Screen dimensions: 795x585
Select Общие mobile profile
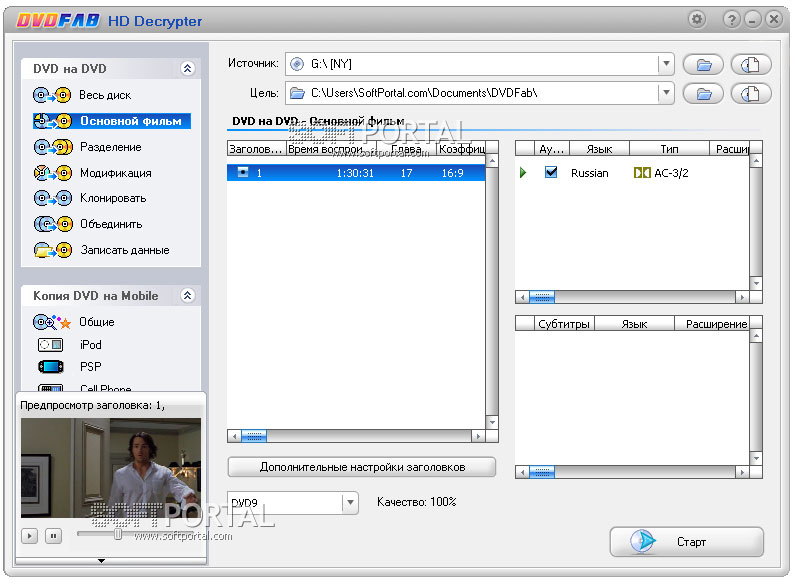[96, 322]
